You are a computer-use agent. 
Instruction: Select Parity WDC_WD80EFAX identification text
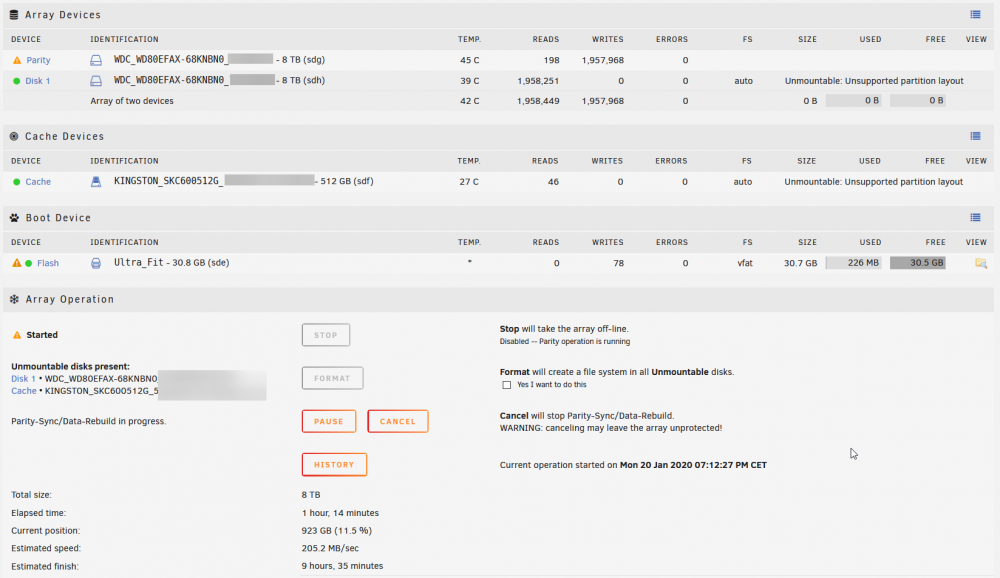pyautogui.click(x=219, y=59)
